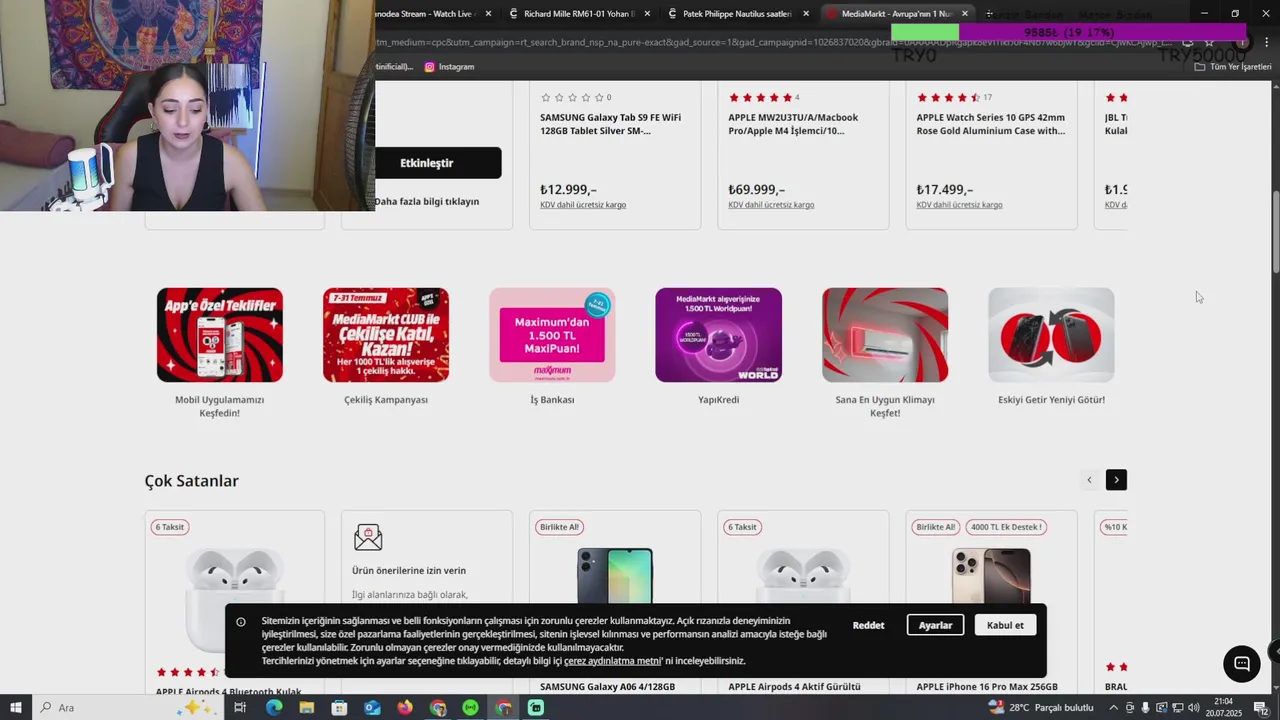Screen dimensions: 1280x720
Task: Accept cookies with Kabul et
Action: click(x=1005, y=625)
